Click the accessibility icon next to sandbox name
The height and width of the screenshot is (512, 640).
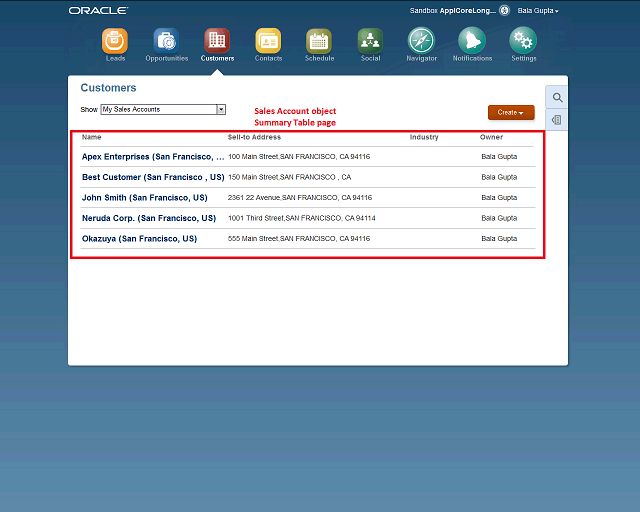click(504, 10)
